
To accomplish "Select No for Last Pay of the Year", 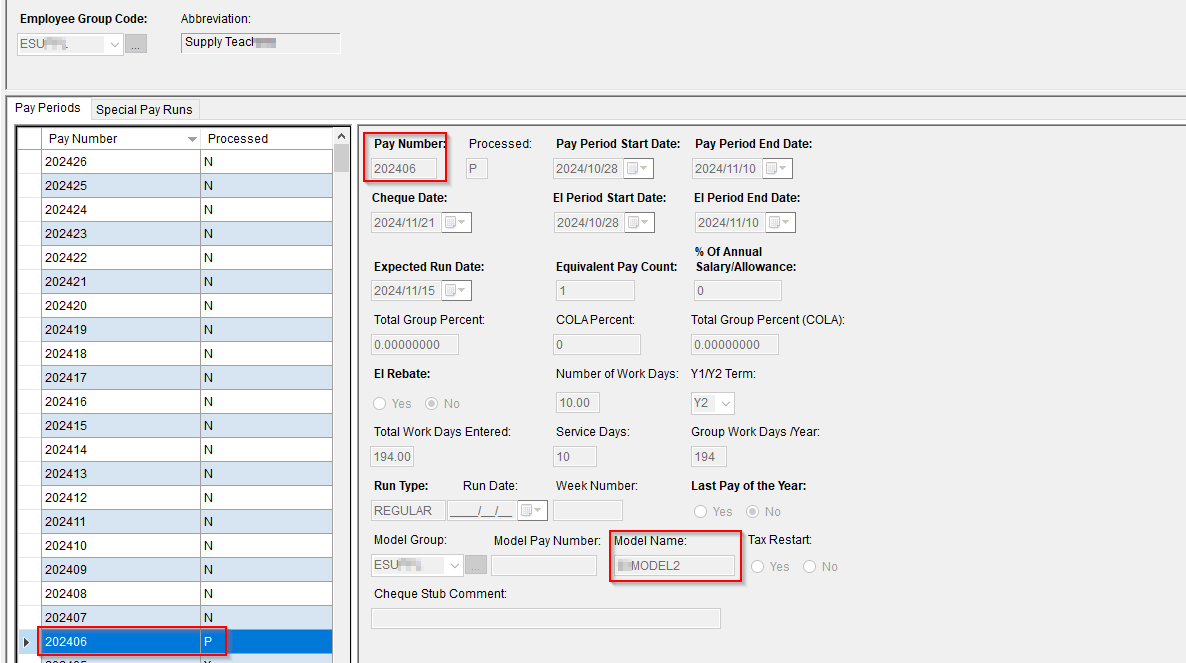I will pyautogui.click(x=753, y=512).
